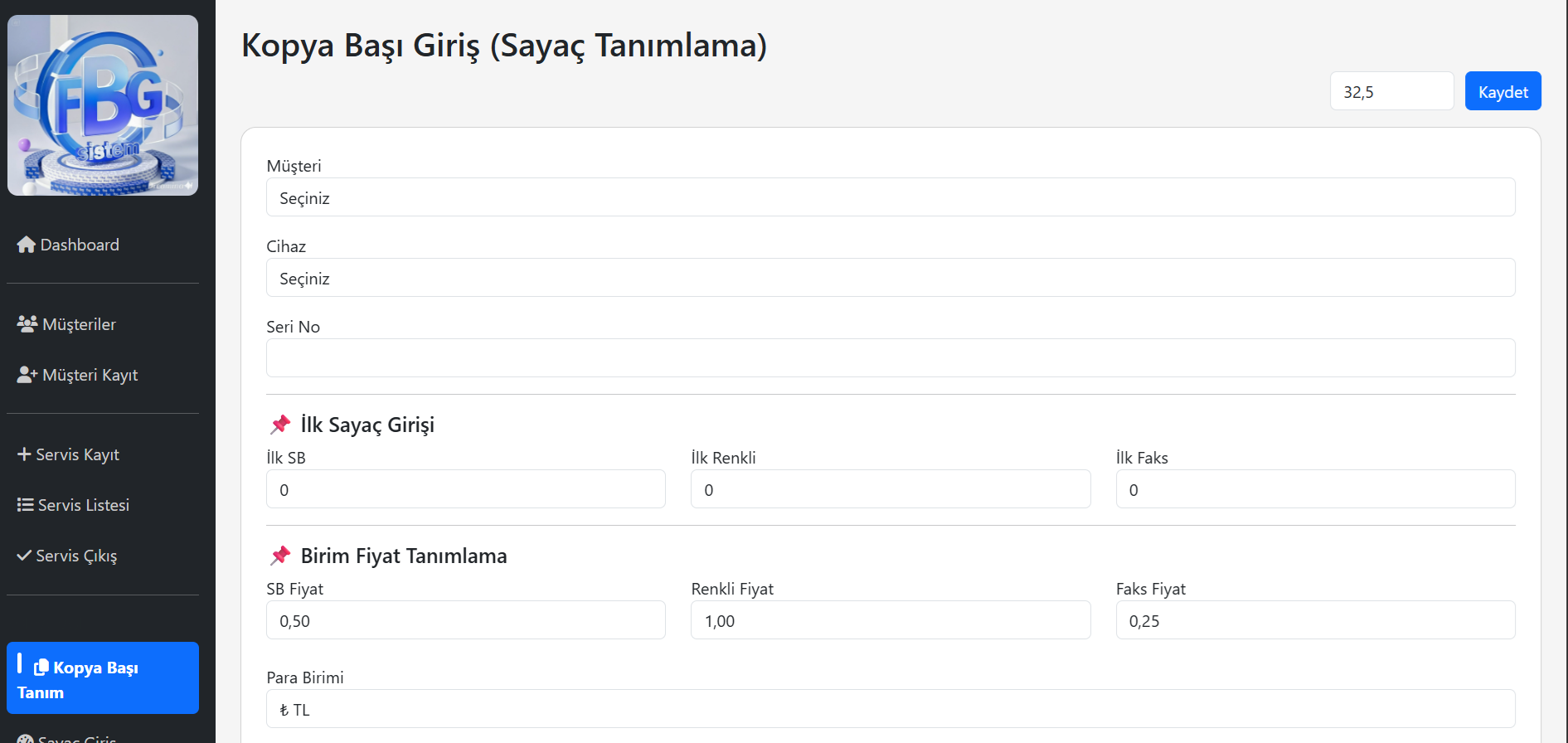Click the 32,5 value field
Image resolution: width=1568 pixels, height=743 pixels.
(1391, 91)
